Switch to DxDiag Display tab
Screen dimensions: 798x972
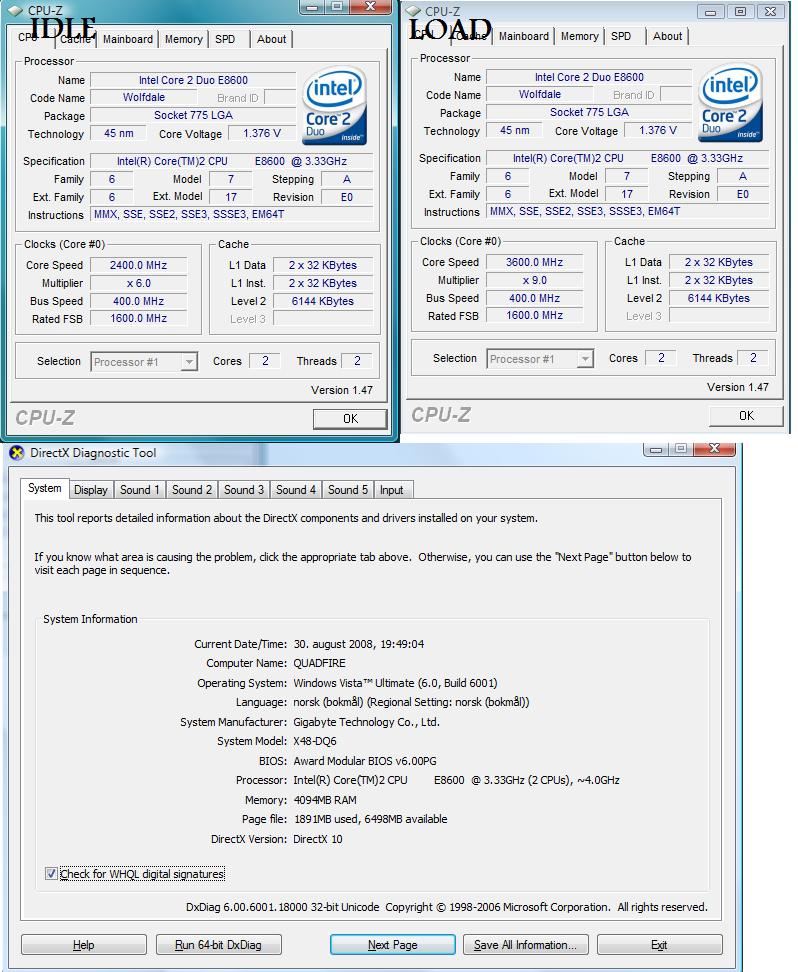pyautogui.click(x=91, y=490)
